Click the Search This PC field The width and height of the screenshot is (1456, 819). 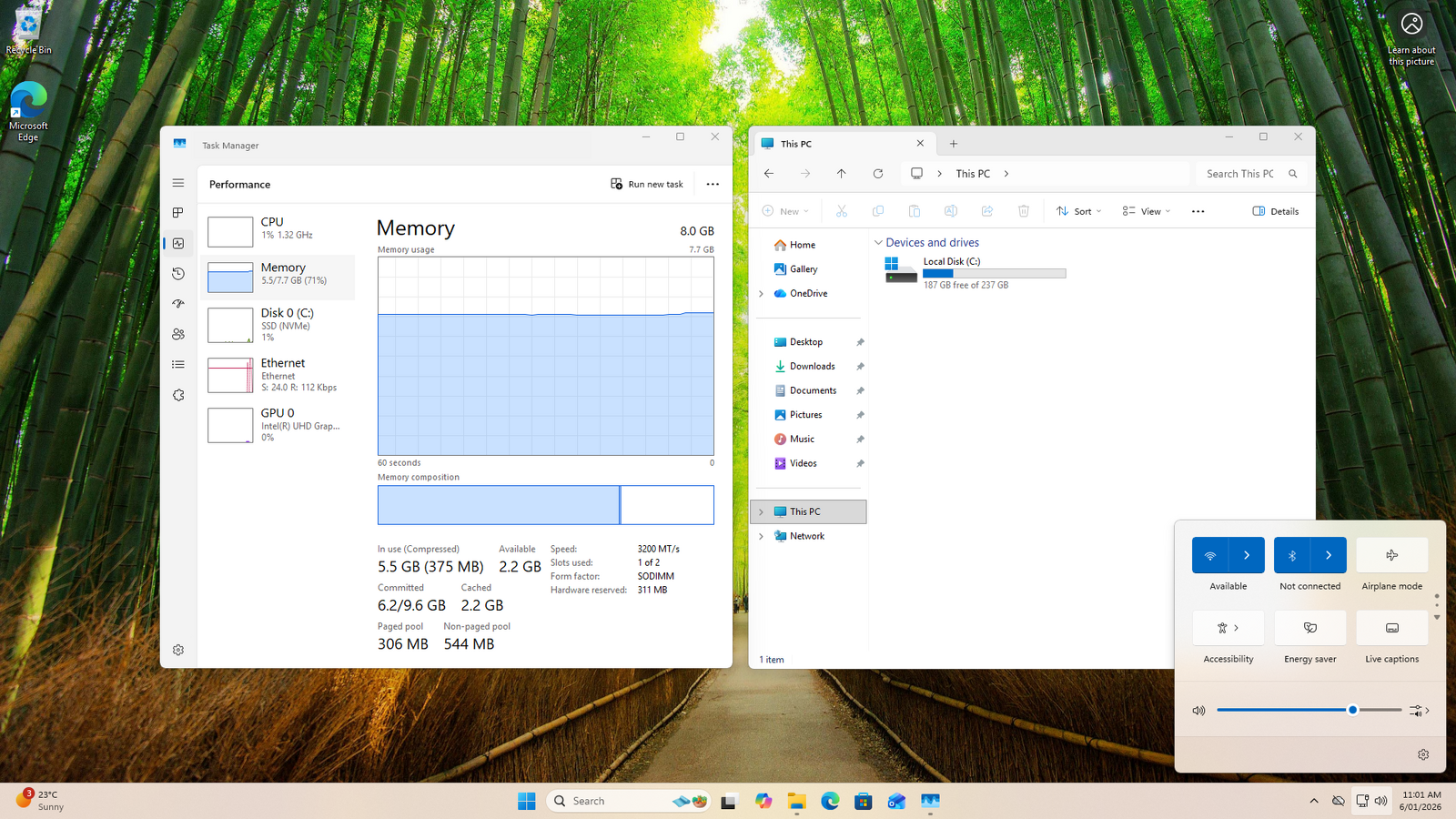pos(1239,174)
